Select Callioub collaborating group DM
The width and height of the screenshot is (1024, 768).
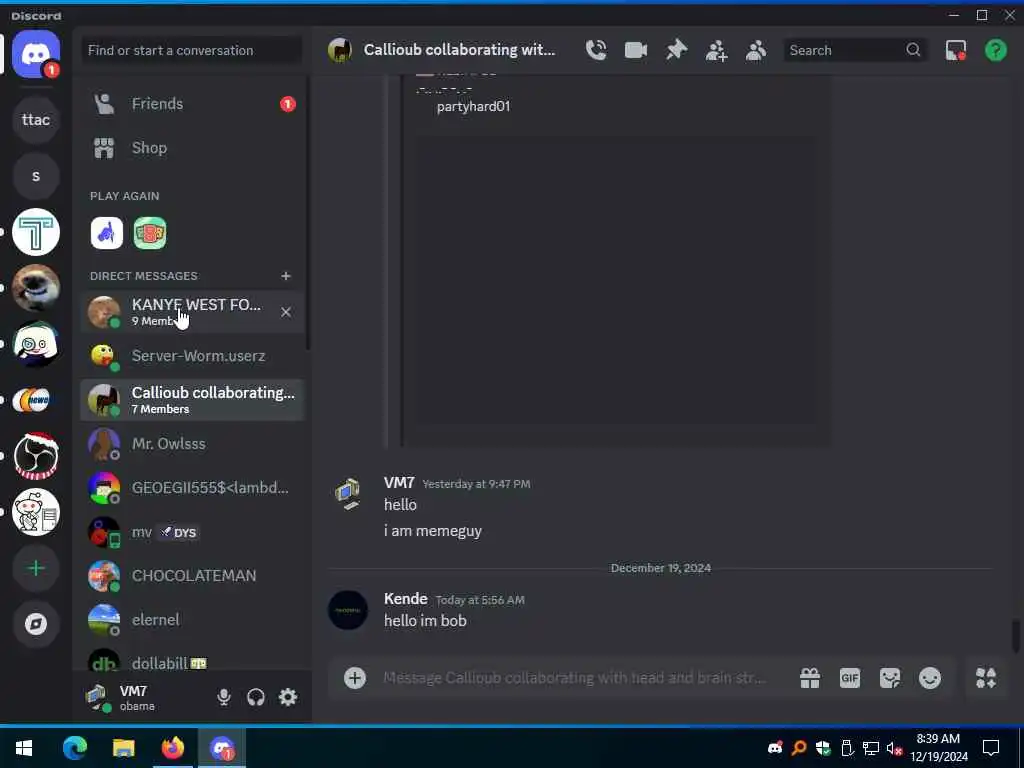pyautogui.click(x=192, y=400)
